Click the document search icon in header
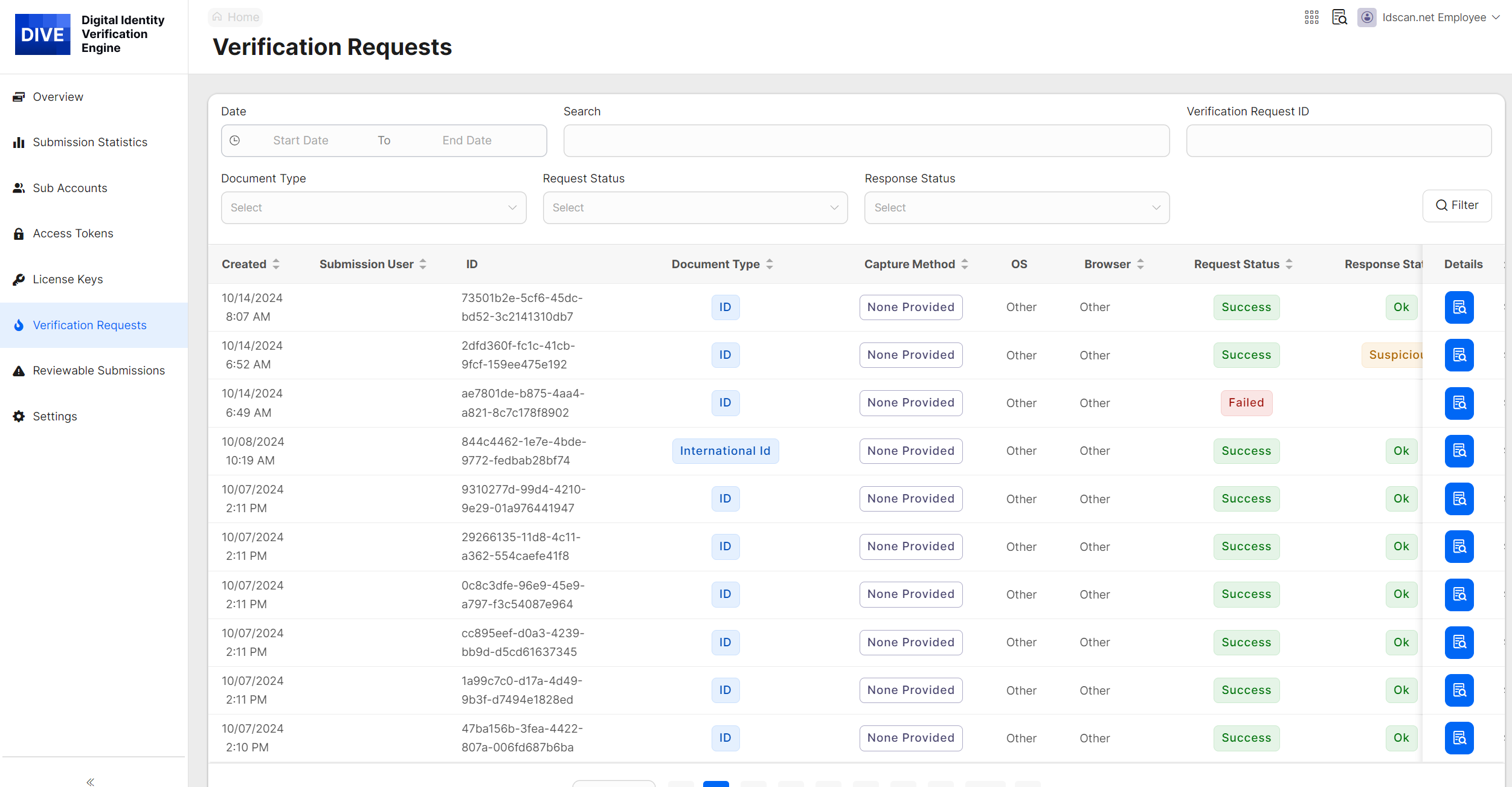The height and width of the screenshot is (787, 1512). tap(1339, 18)
